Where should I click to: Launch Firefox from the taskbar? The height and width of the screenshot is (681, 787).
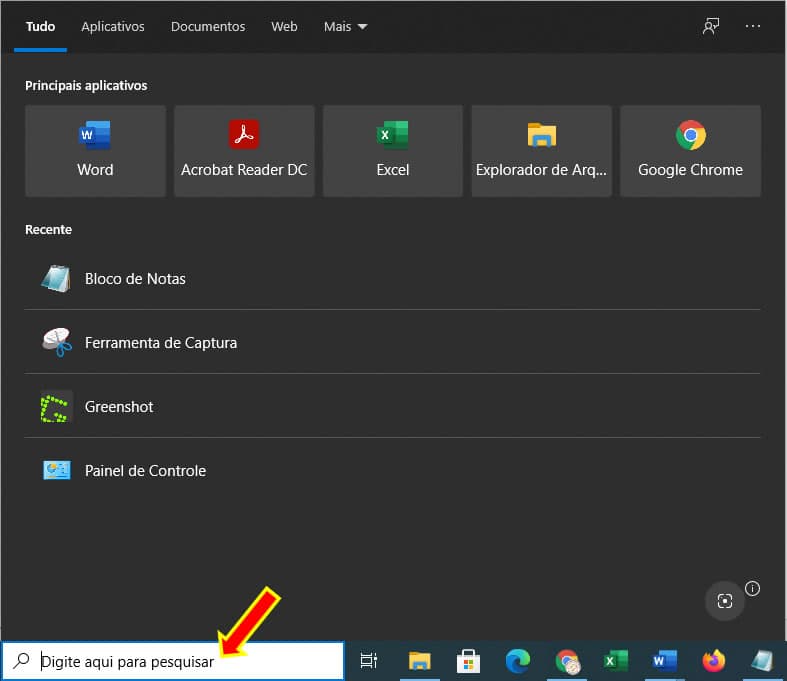point(713,661)
